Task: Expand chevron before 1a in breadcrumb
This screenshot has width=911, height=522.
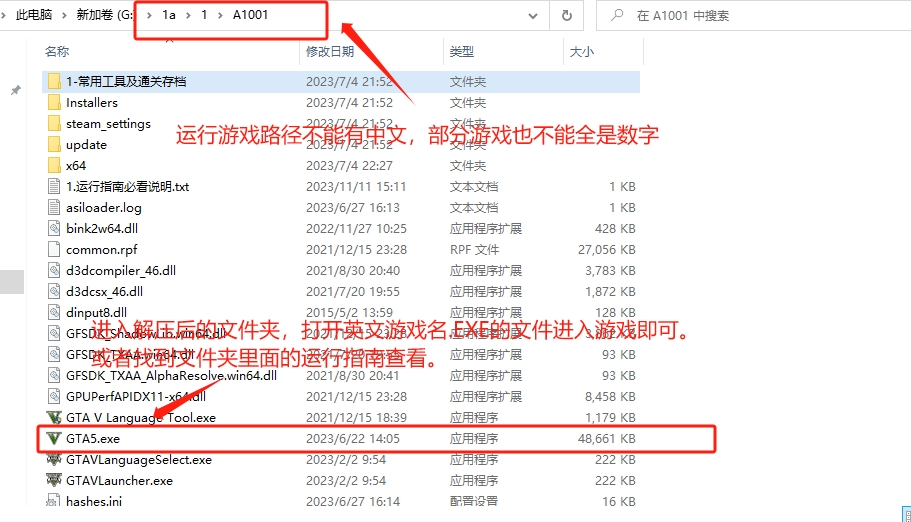Action: tap(149, 15)
